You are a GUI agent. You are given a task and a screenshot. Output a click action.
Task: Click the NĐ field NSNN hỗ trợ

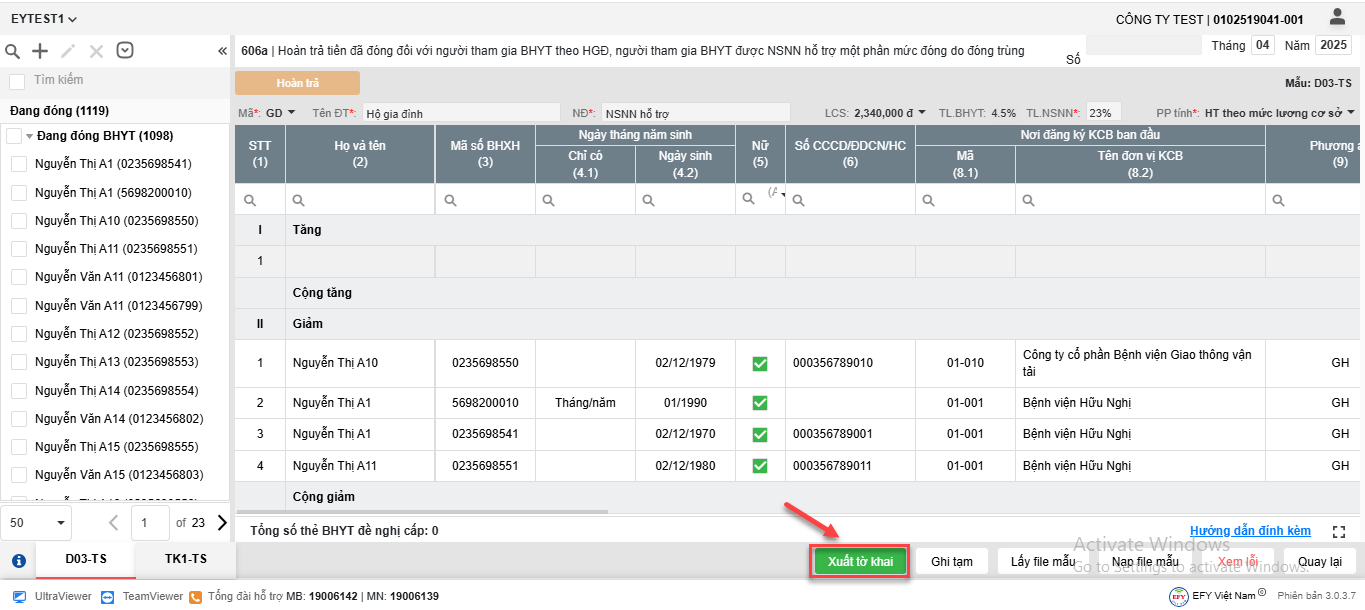[696, 113]
